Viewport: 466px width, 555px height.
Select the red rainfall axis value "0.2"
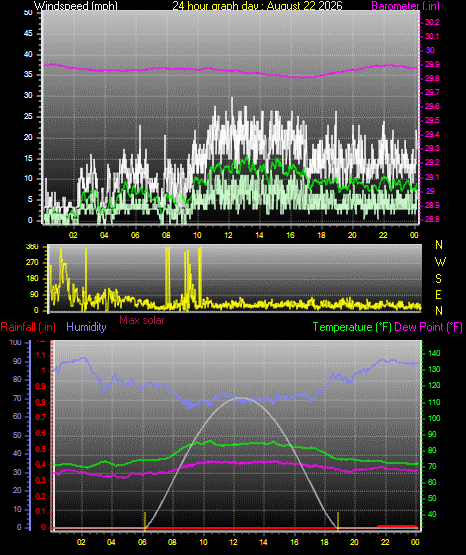tap(41, 496)
